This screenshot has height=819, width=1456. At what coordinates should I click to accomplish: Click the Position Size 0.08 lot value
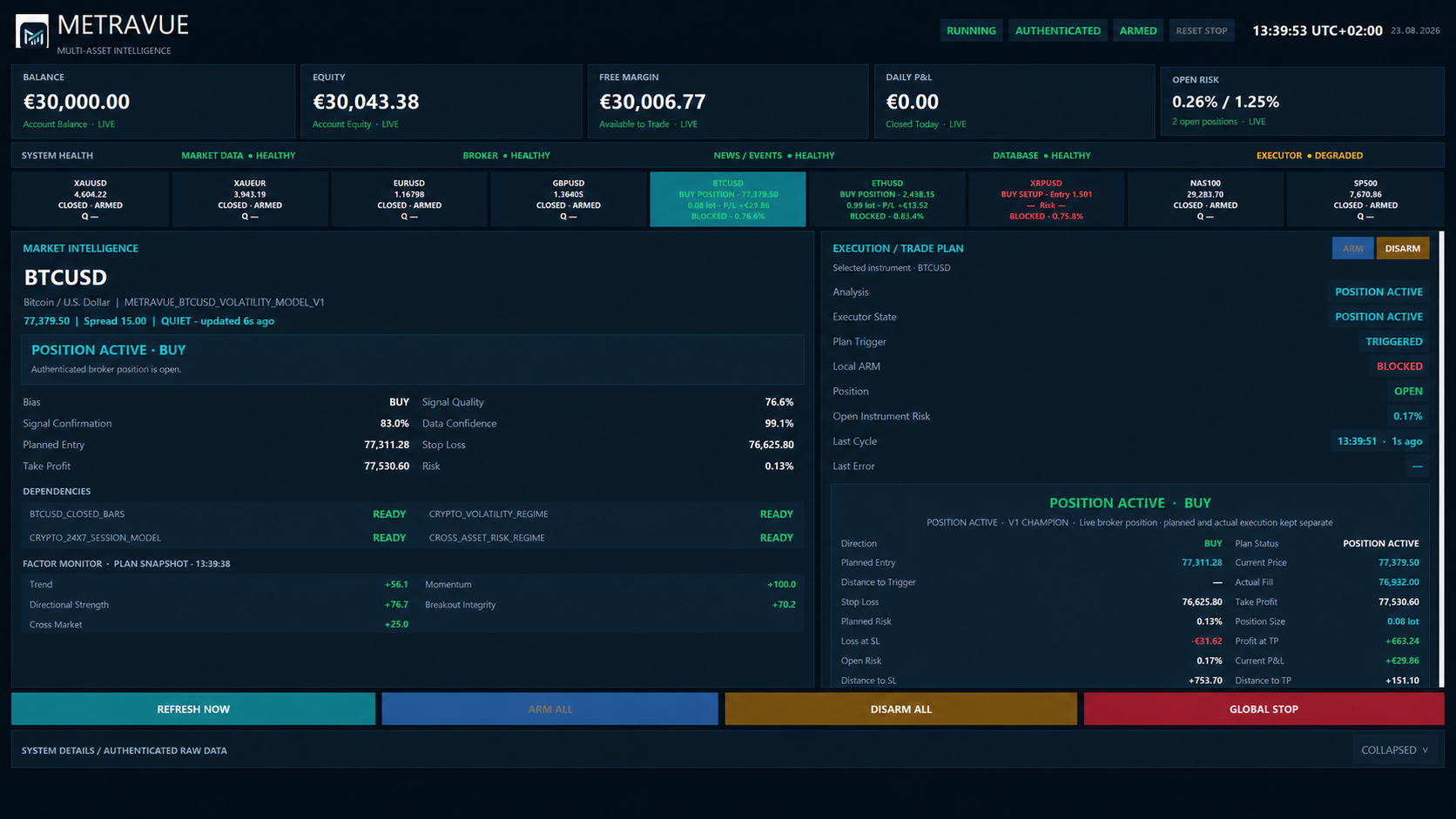[1403, 621]
